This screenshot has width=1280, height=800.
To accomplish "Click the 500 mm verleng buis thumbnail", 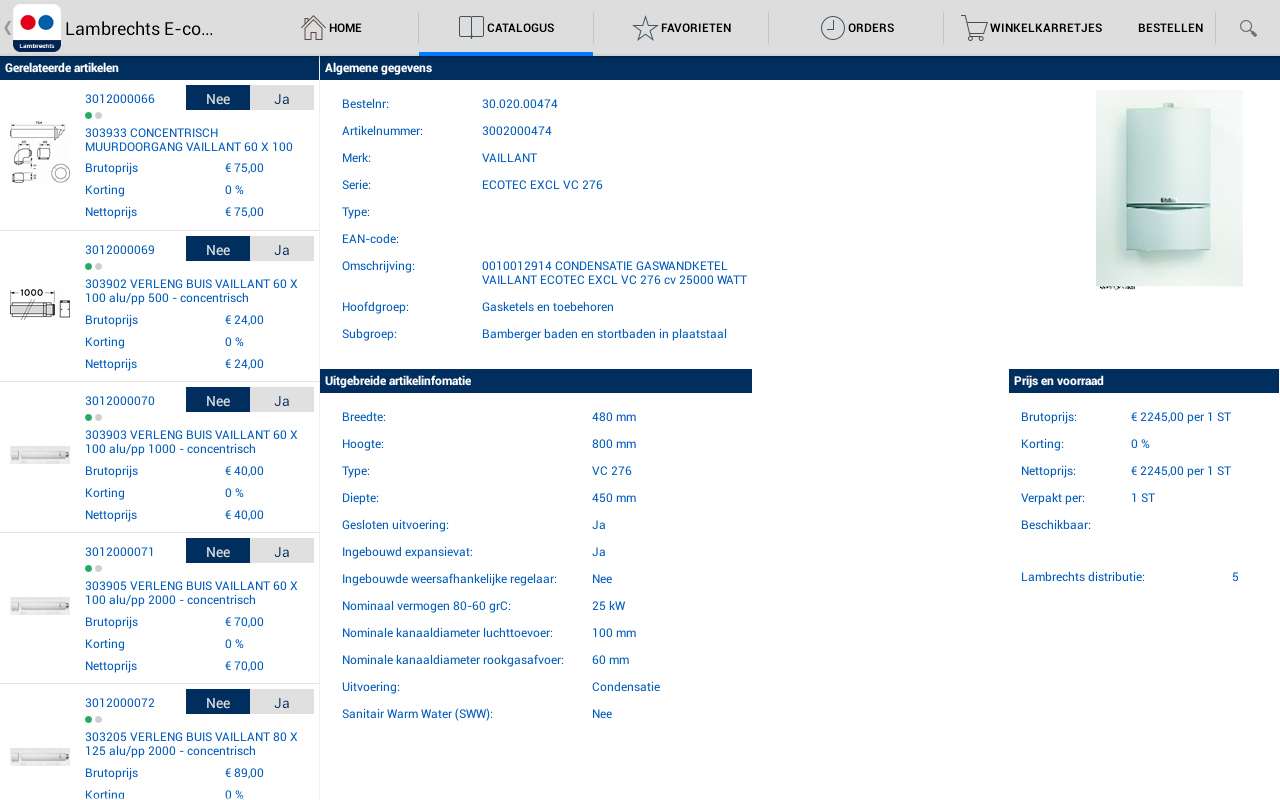I will click(40, 304).
